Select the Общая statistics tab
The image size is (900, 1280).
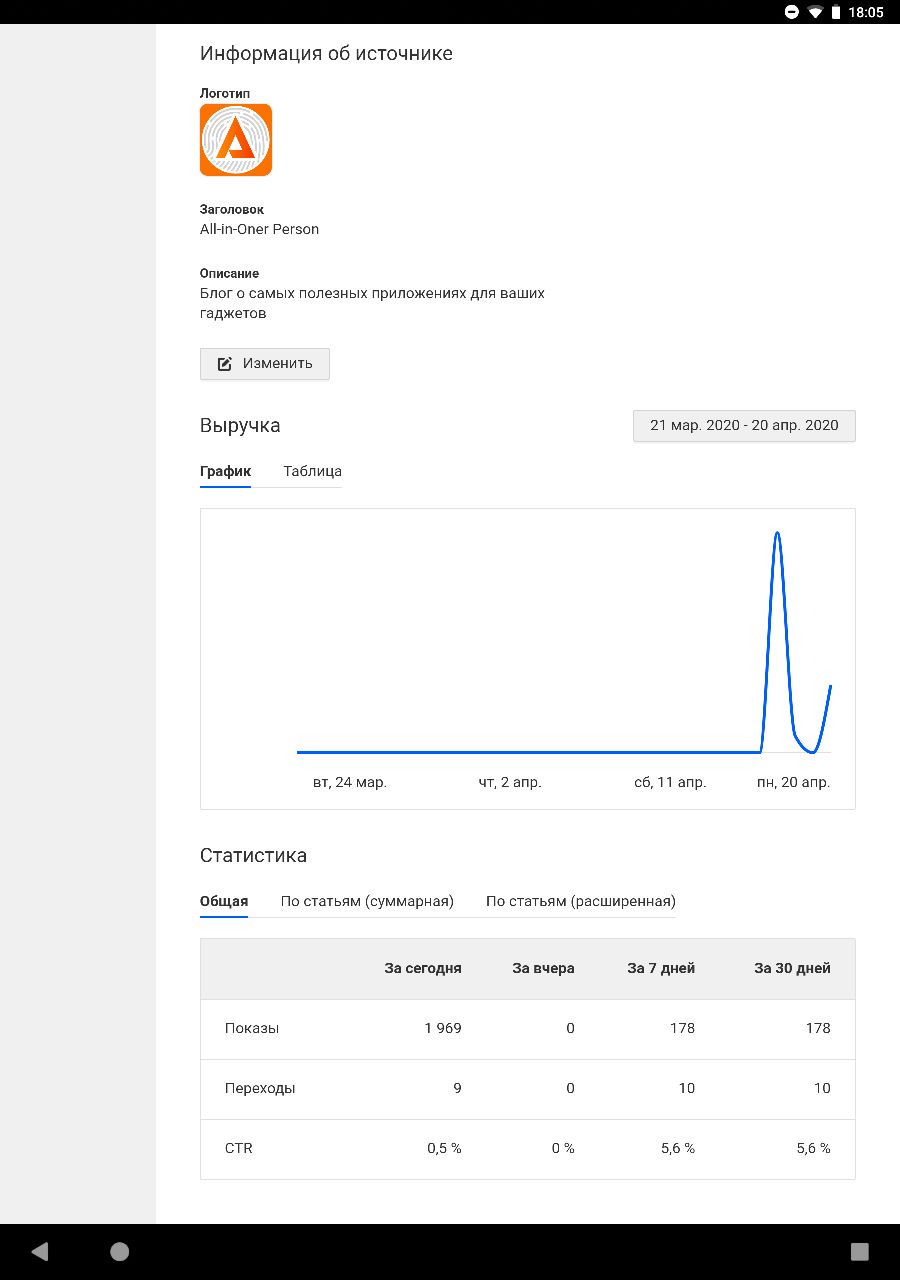pos(224,901)
